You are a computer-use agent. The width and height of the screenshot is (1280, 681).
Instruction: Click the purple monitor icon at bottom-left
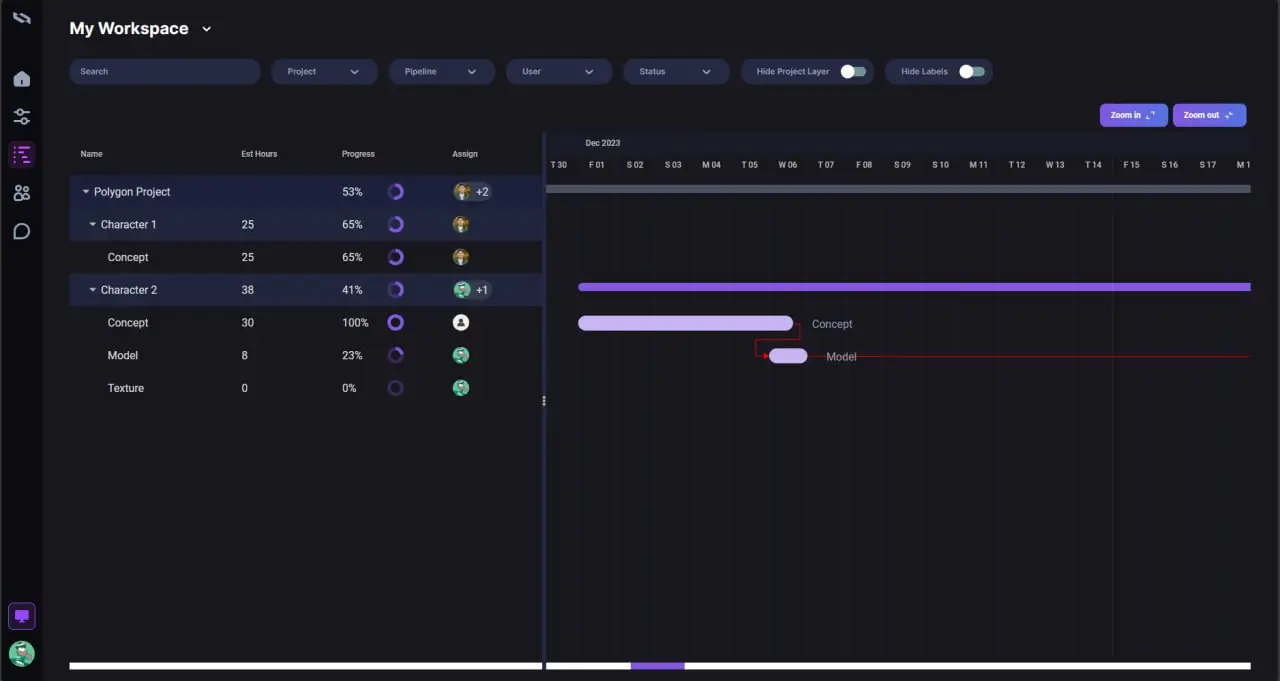pyautogui.click(x=21, y=616)
